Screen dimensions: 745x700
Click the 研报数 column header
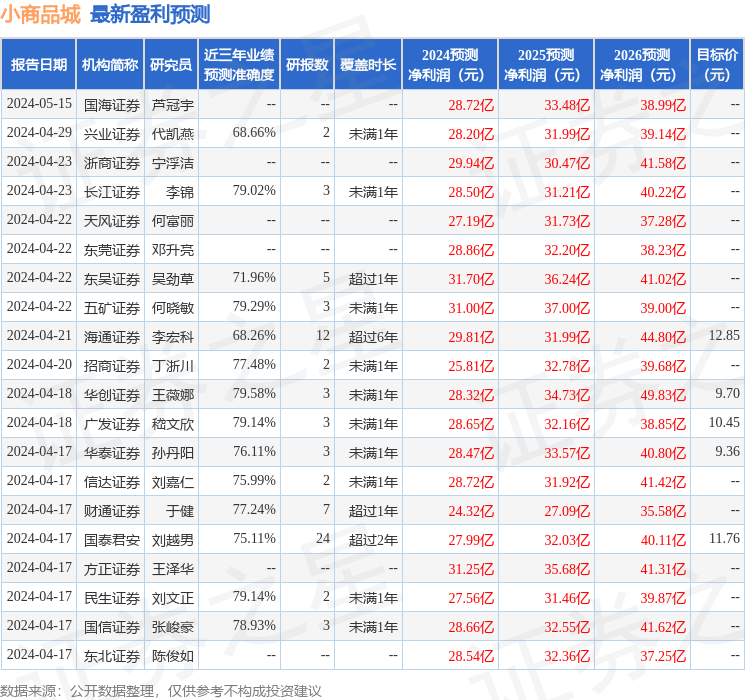click(307, 65)
